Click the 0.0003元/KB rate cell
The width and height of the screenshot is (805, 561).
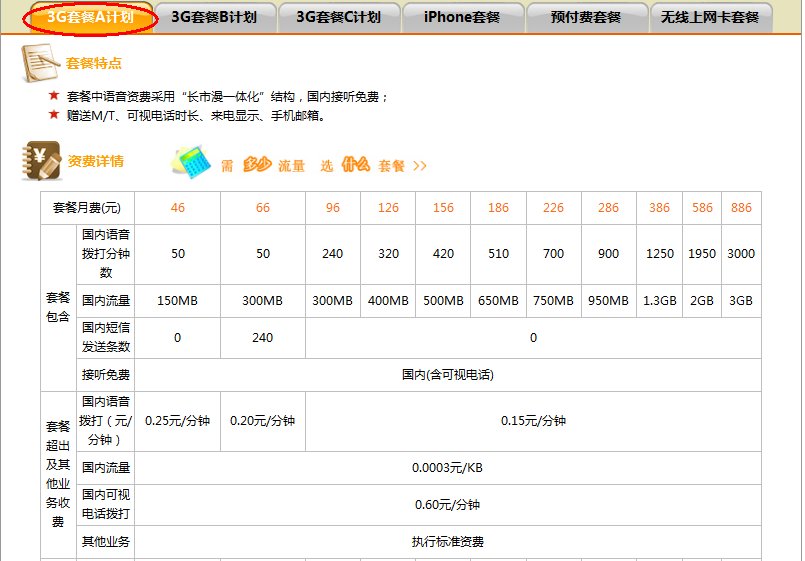(x=448, y=468)
